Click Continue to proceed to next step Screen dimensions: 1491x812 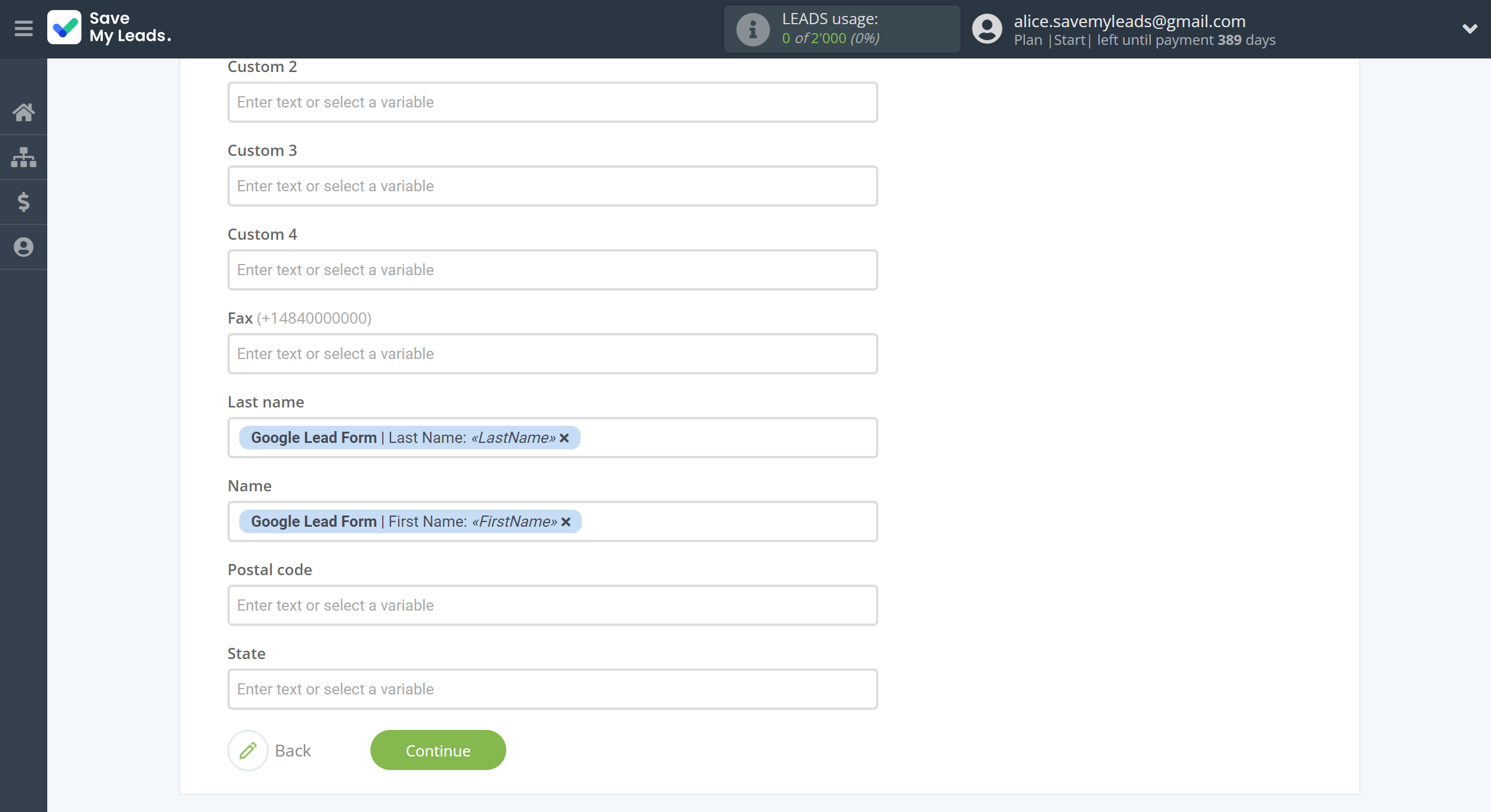[x=438, y=750]
